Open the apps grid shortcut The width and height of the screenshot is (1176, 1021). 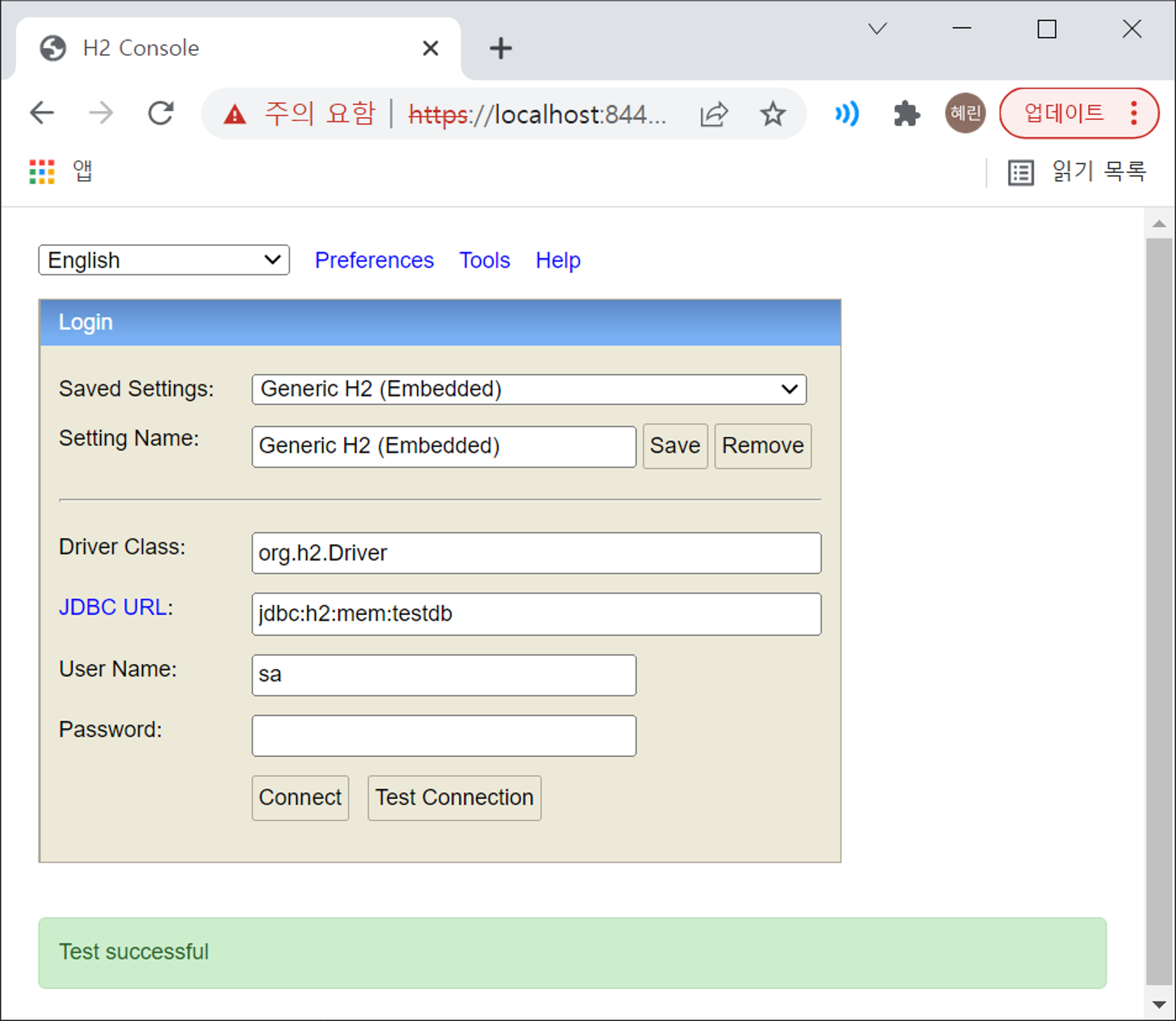pos(42,172)
